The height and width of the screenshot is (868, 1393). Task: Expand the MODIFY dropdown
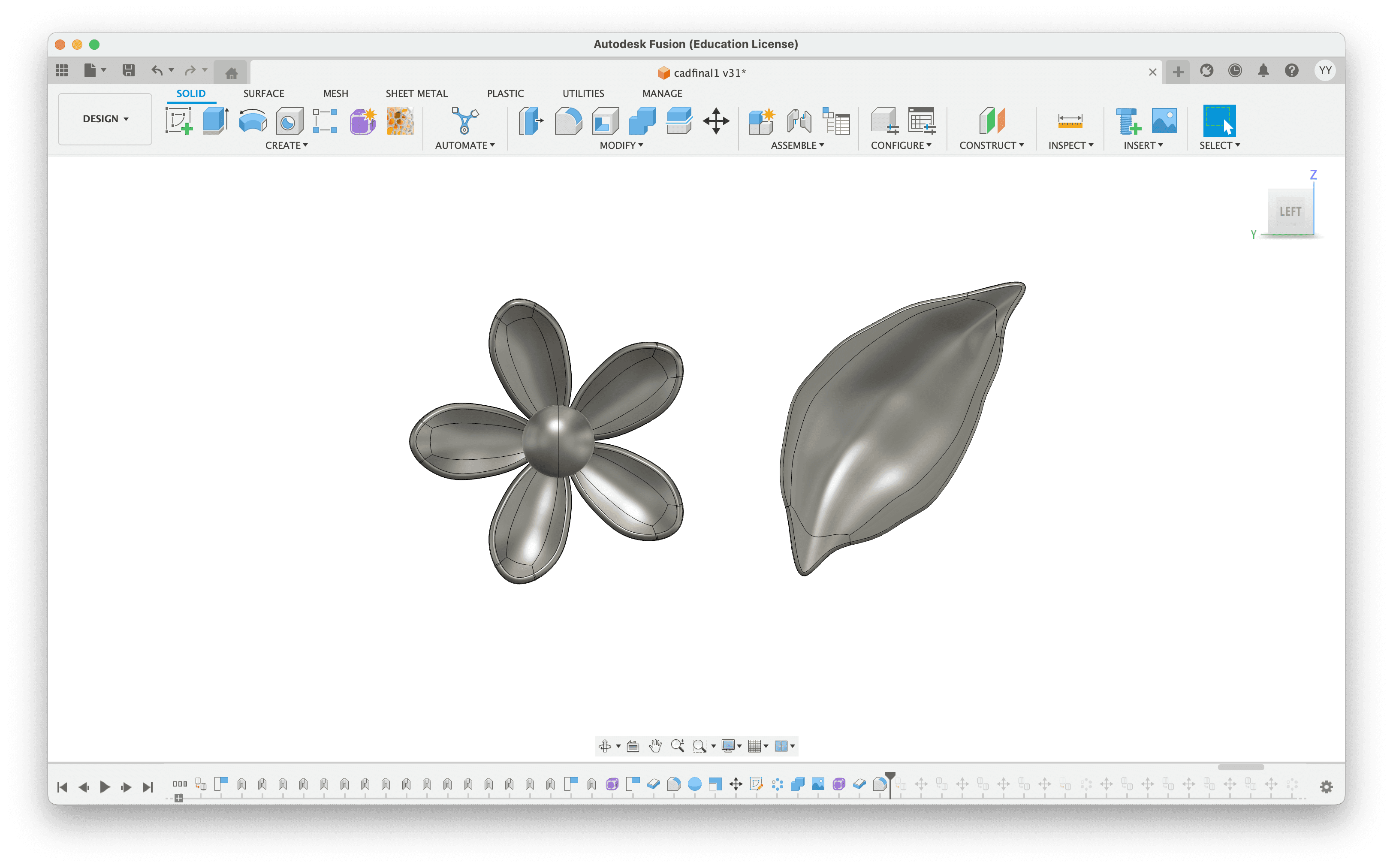click(621, 145)
